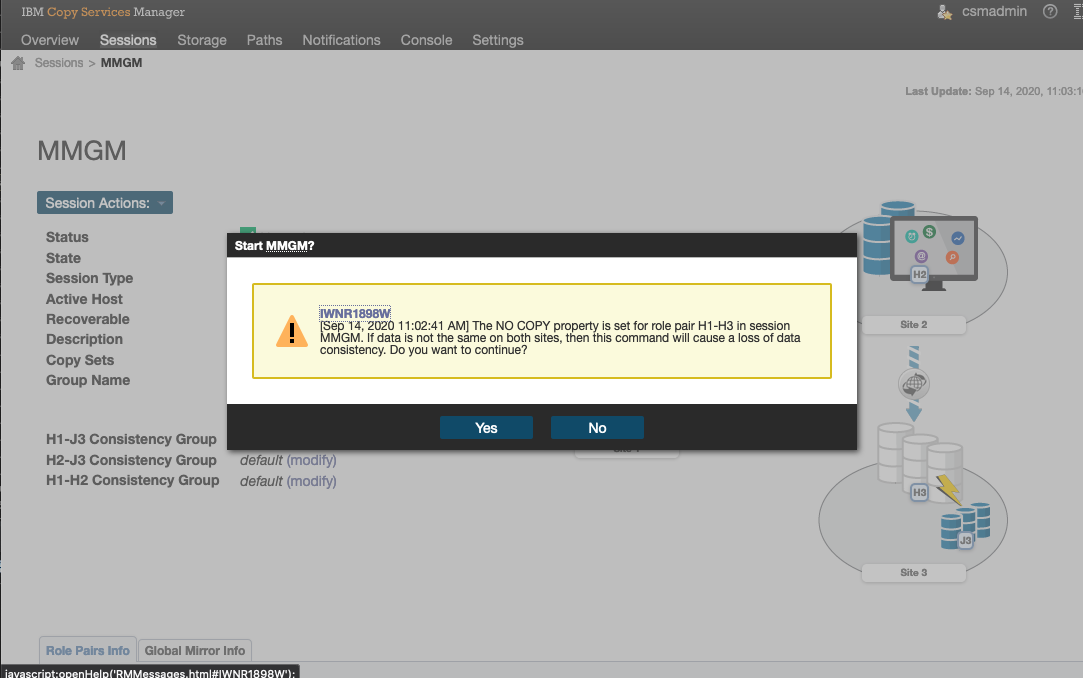Modify the H1-H2 Consistency Group
Viewport: 1083px width, 678px height.
(312, 481)
